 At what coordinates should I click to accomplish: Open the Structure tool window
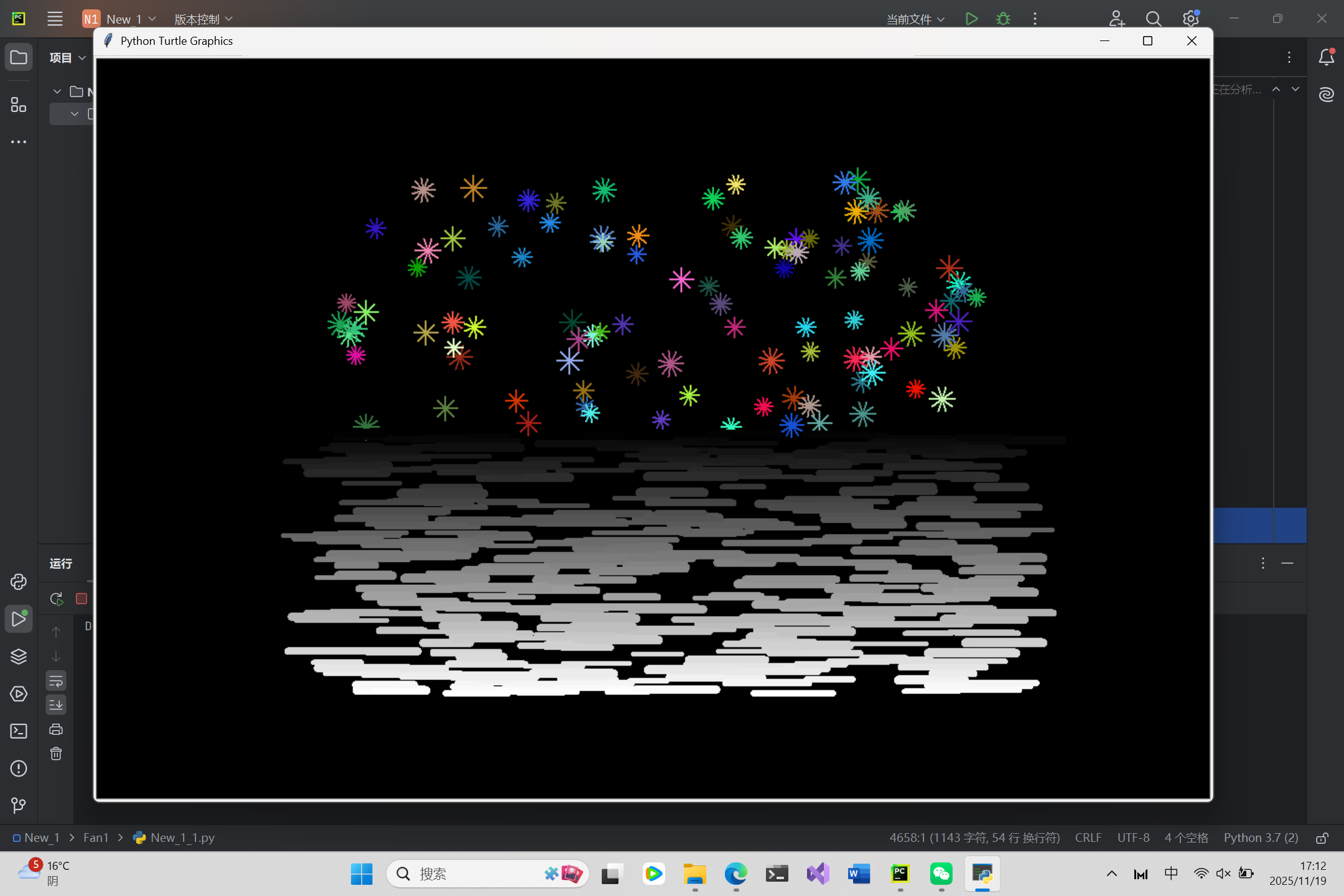tap(19, 105)
